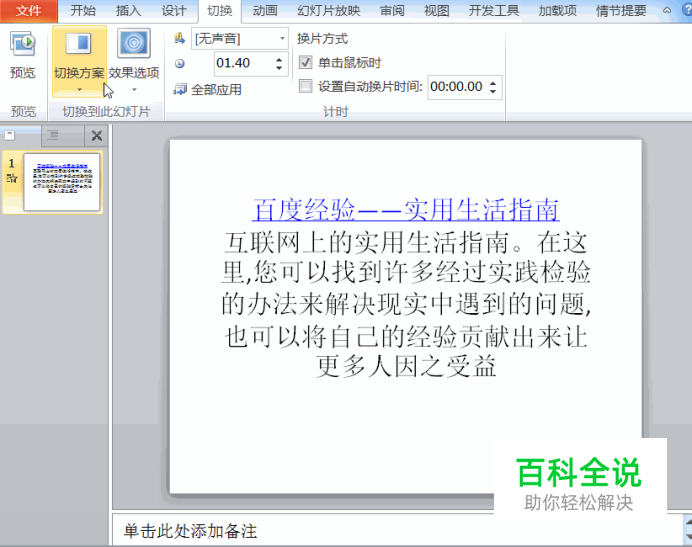Click the 01.40 duration field

pos(244,63)
